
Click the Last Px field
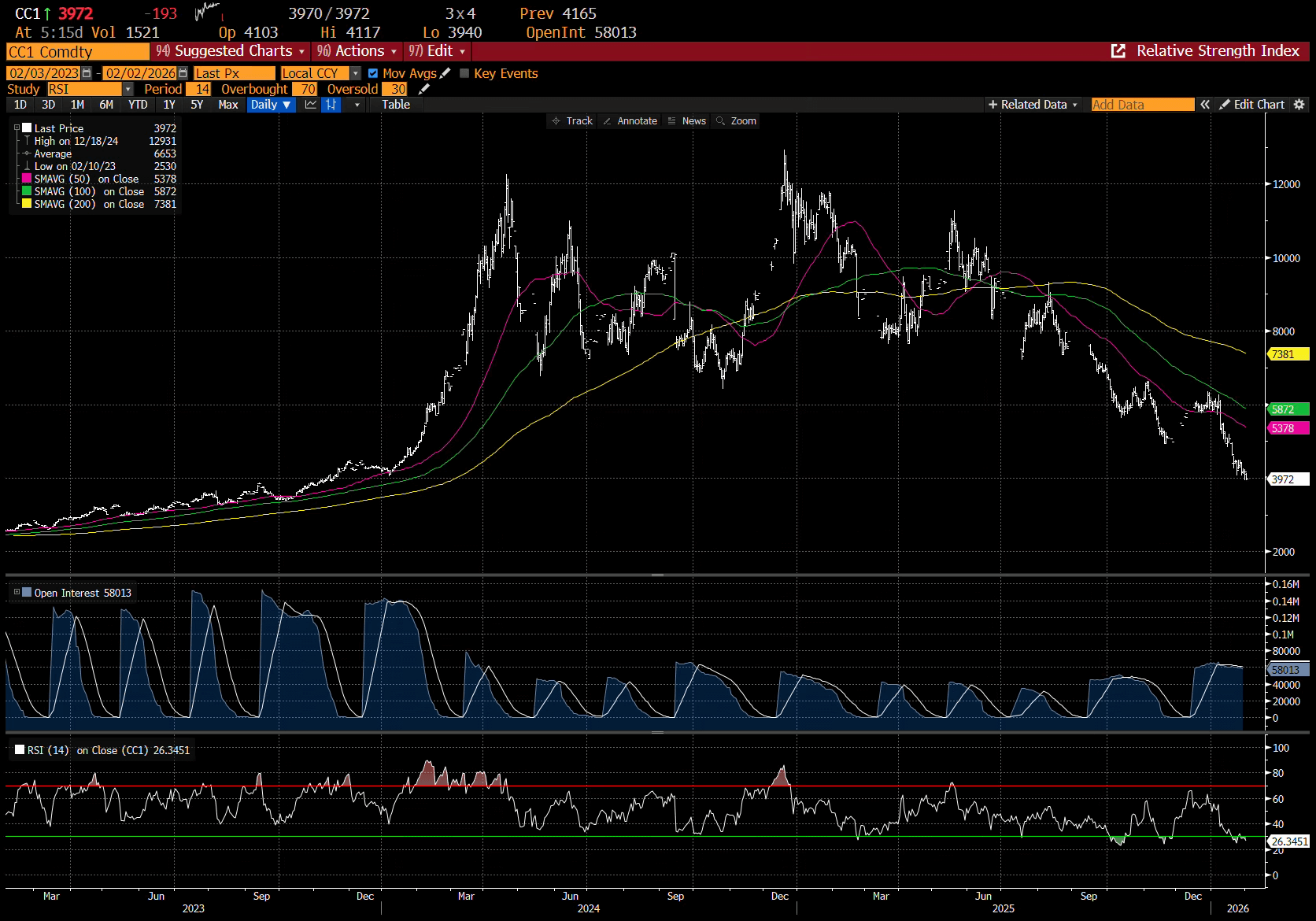click(x=235, y=73)
